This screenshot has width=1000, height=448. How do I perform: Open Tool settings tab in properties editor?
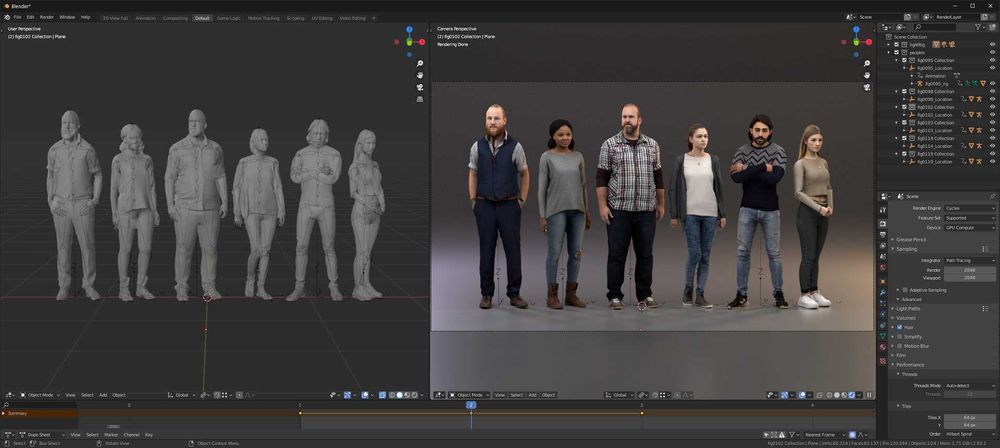[x=883, y=209]
